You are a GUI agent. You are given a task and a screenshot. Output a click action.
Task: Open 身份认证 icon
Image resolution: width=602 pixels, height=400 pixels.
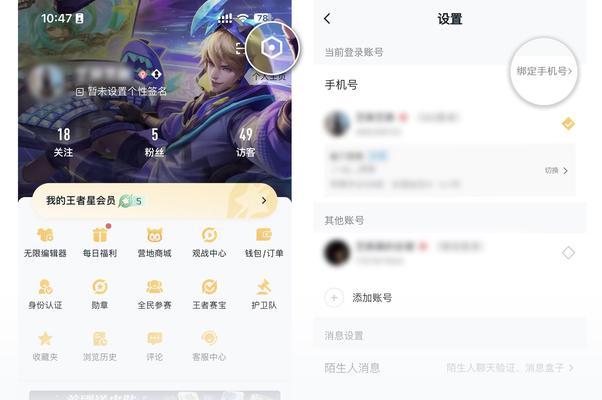pos(45,287)
